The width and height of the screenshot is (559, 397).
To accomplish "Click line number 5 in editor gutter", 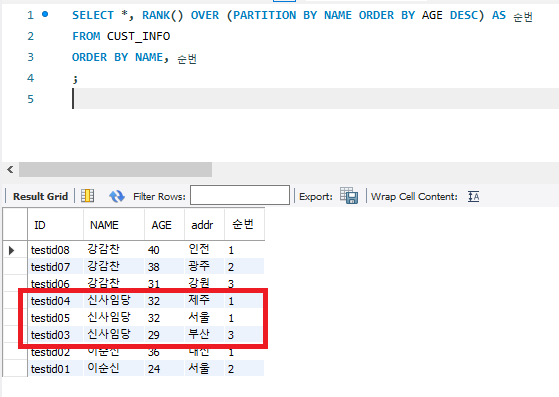I will click(x=31, y=99).
